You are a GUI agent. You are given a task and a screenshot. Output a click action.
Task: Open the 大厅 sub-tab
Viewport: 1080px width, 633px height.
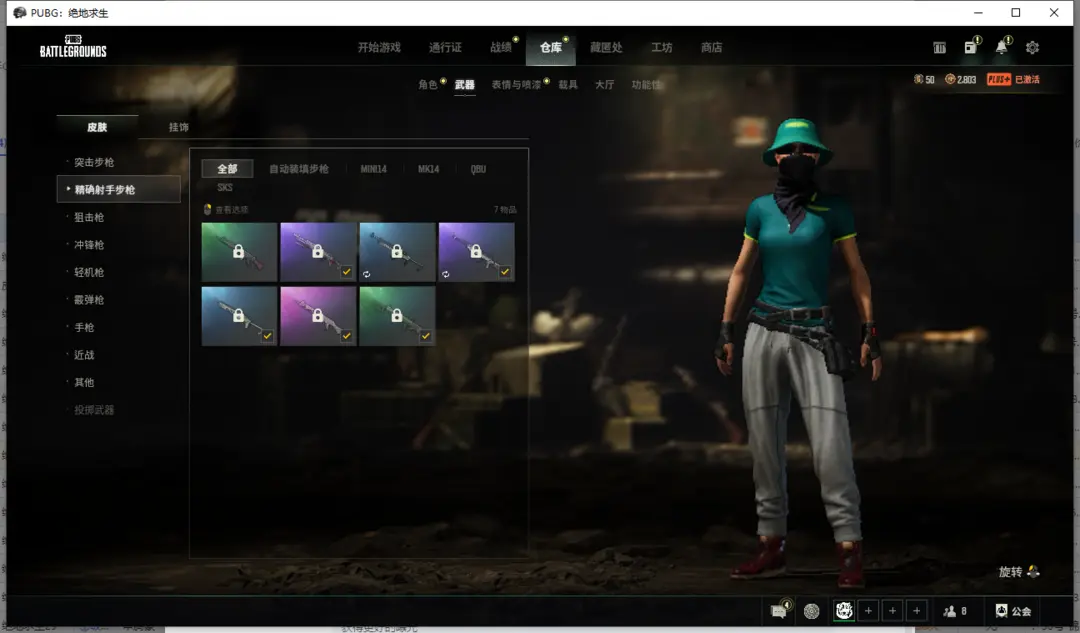point(604,85)
